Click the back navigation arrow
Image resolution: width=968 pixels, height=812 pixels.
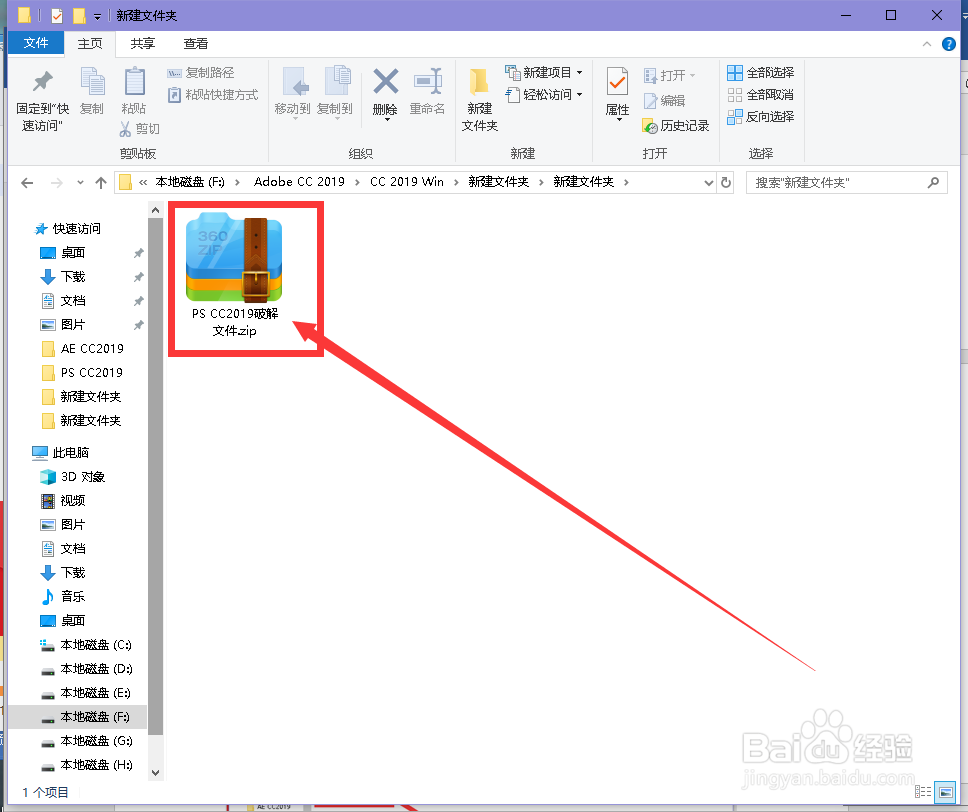coord(27,182)
